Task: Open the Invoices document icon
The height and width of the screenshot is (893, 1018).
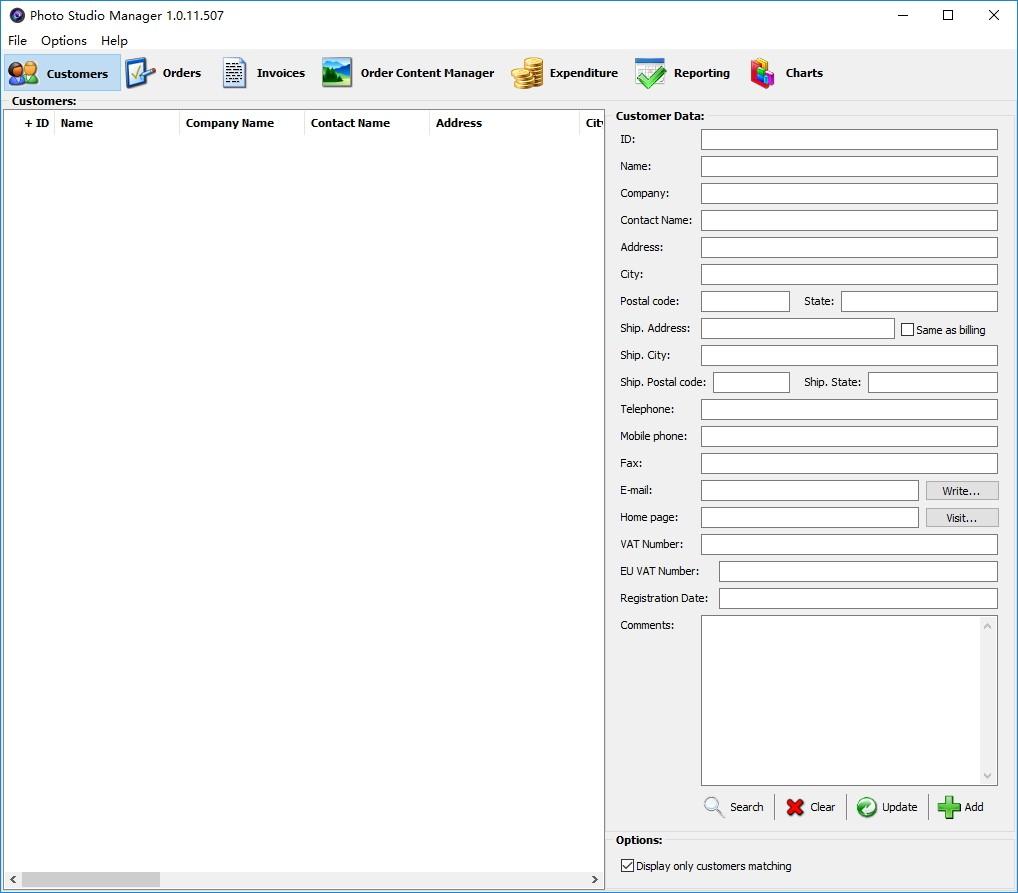Action: click(234, 73)
